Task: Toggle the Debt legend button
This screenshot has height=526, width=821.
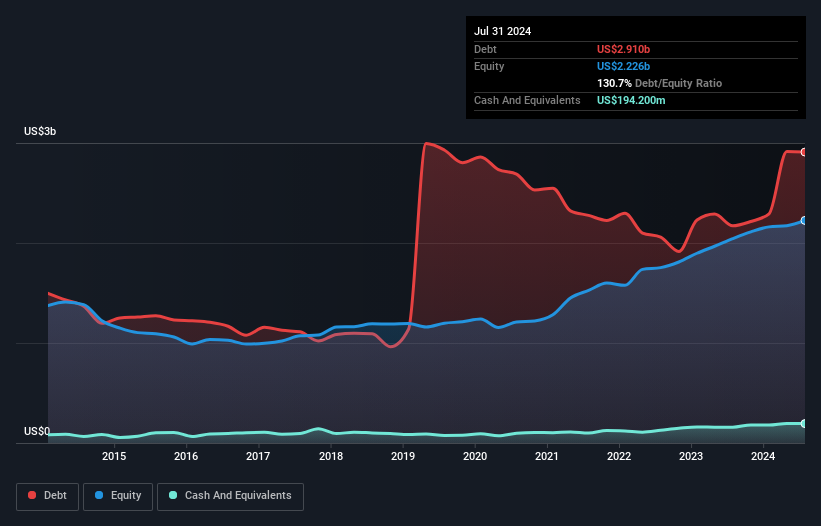Action: [48, 496]
